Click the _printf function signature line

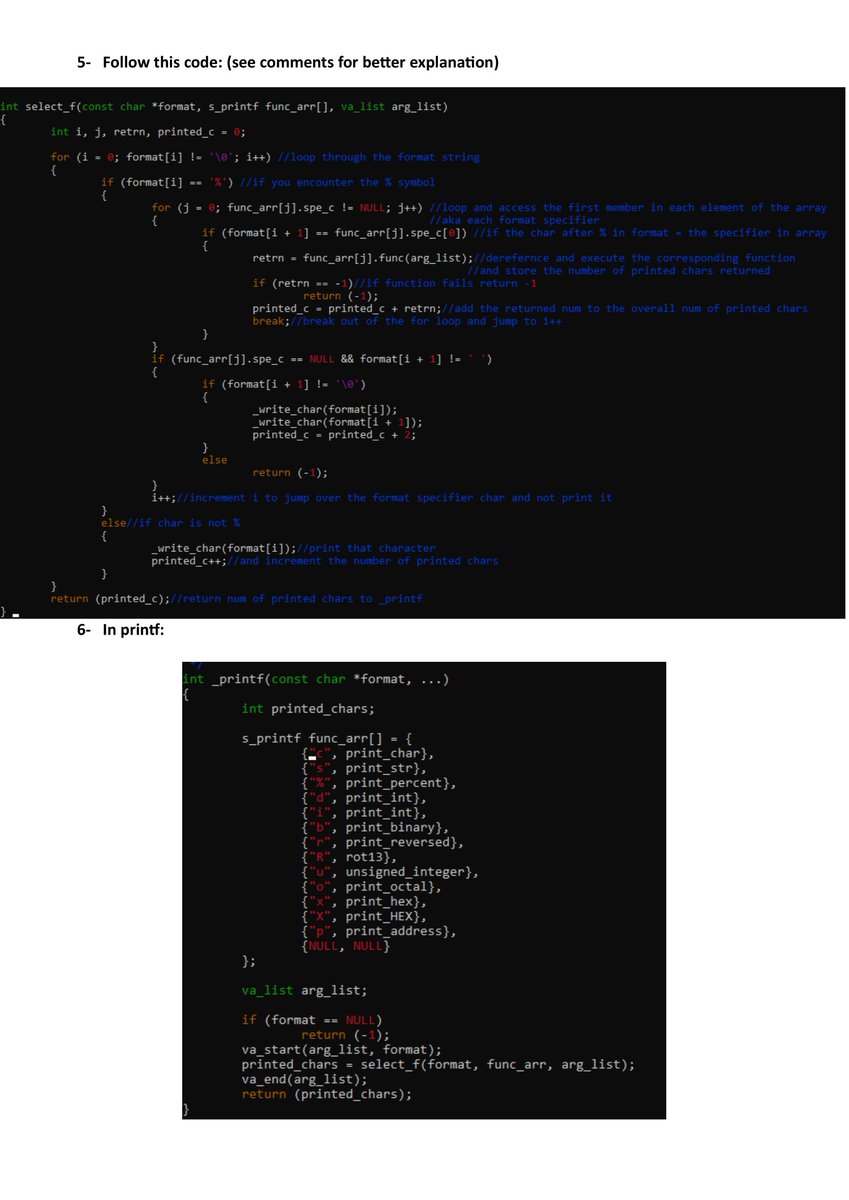pyautogui.click(x=315, y=680)
